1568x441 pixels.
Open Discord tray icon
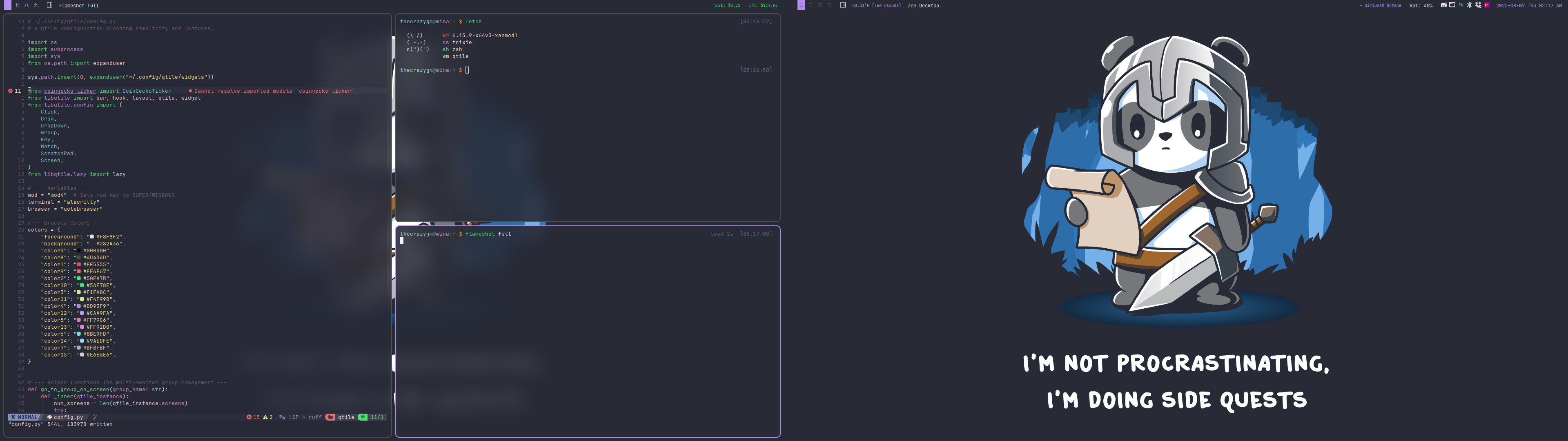(1444, 5)
